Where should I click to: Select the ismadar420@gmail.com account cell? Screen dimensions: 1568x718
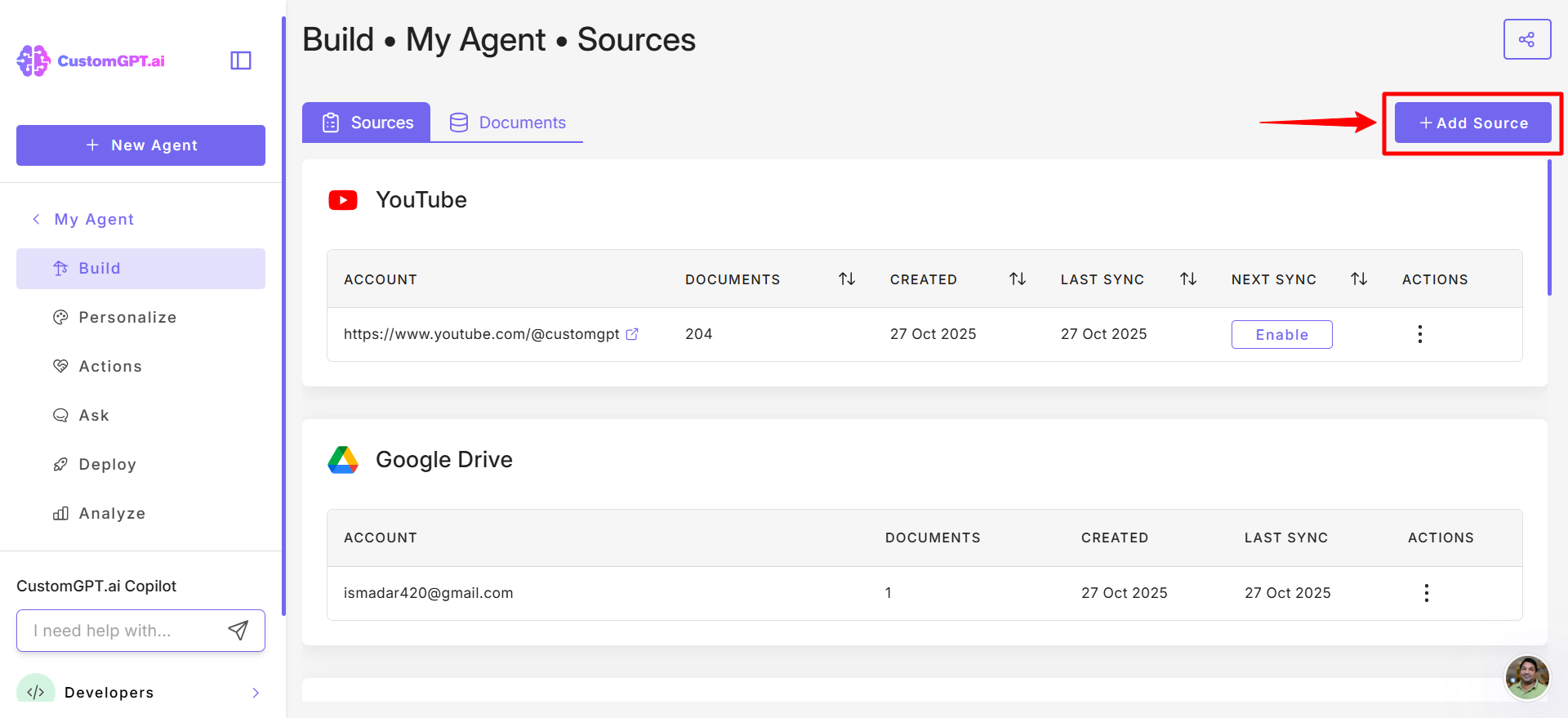tap(429, 593)
